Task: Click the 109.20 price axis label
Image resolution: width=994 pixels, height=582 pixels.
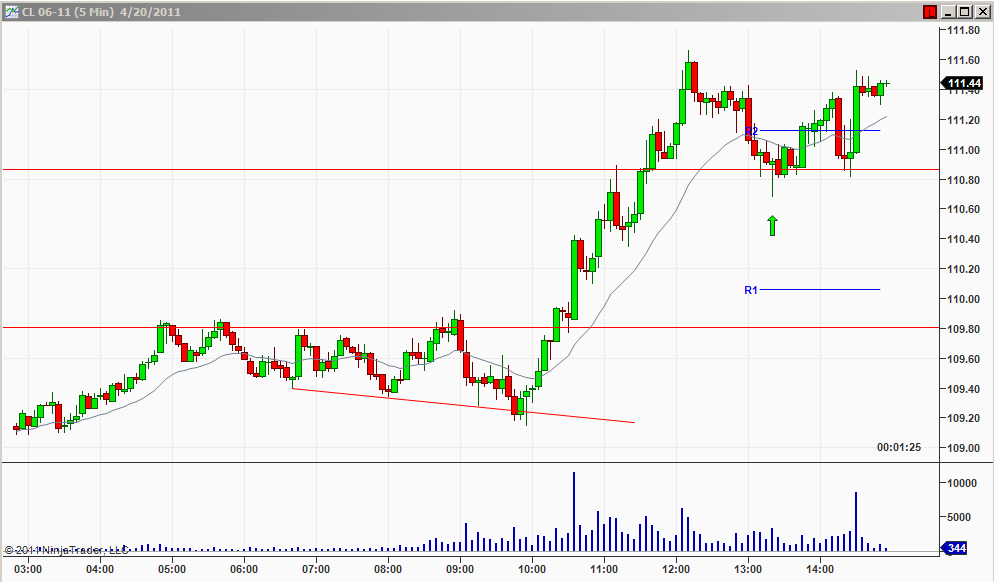Action: click(x=964, y=418)
